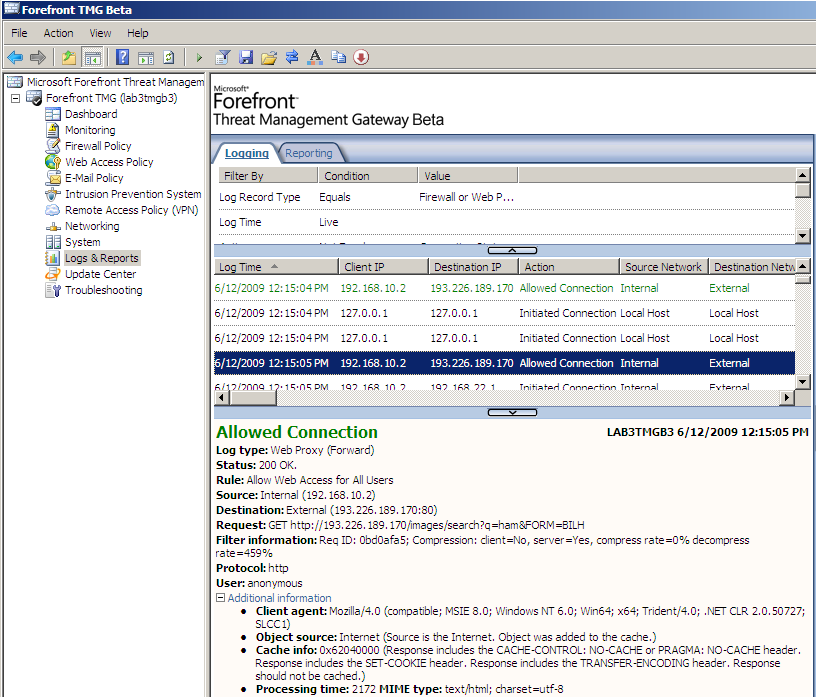Open the File menu

(19, 33)
